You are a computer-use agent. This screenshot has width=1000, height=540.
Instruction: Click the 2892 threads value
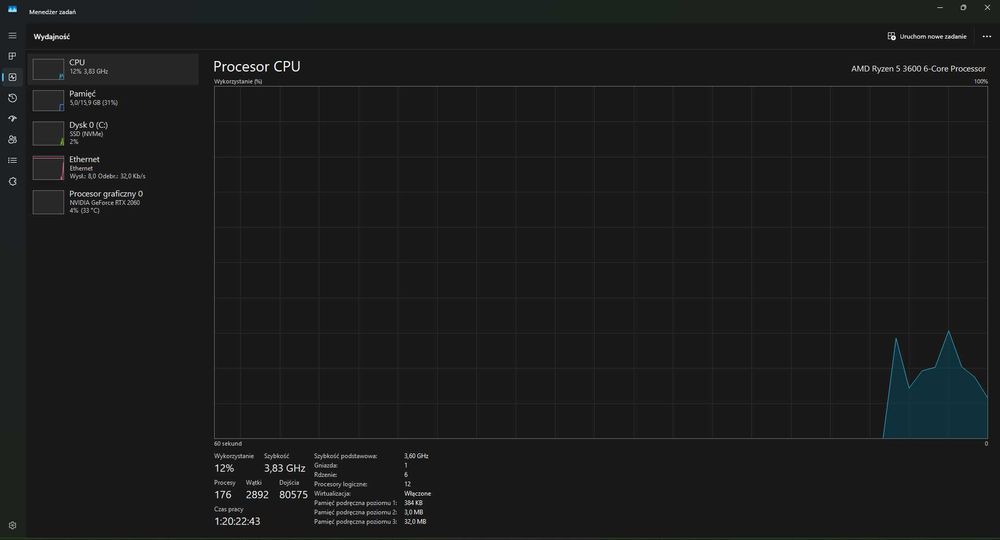pyautogui.click(x=257, y=495)
